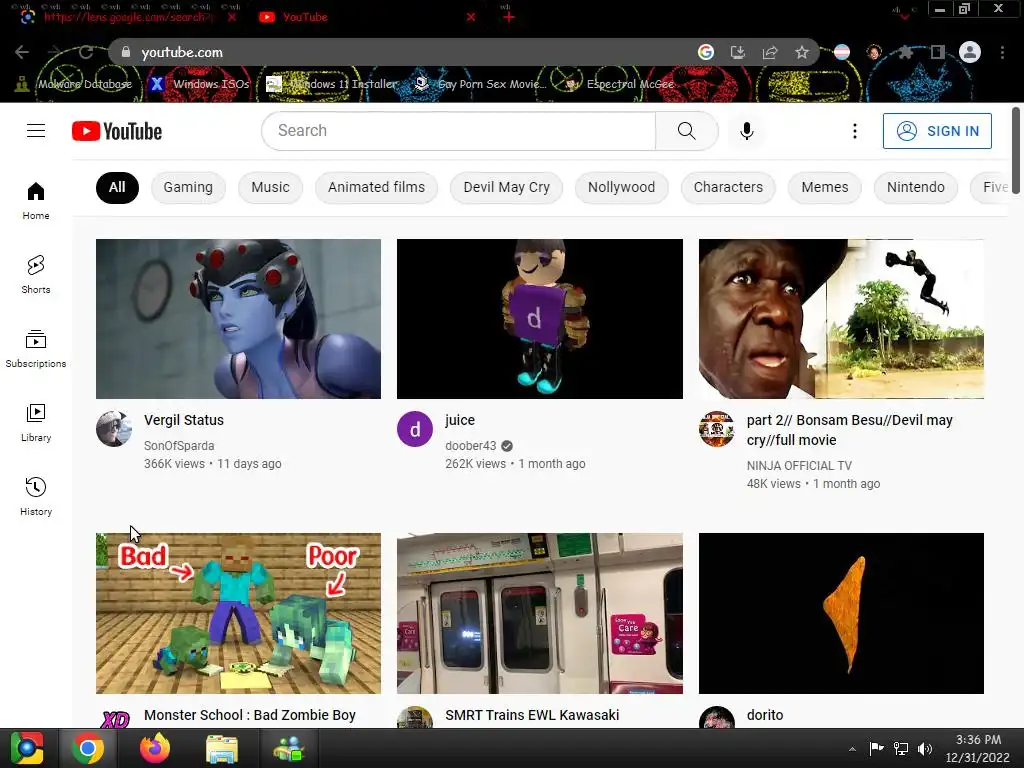Click the search magnifier button
1024x768 pixels.
[x=686, y=131]
